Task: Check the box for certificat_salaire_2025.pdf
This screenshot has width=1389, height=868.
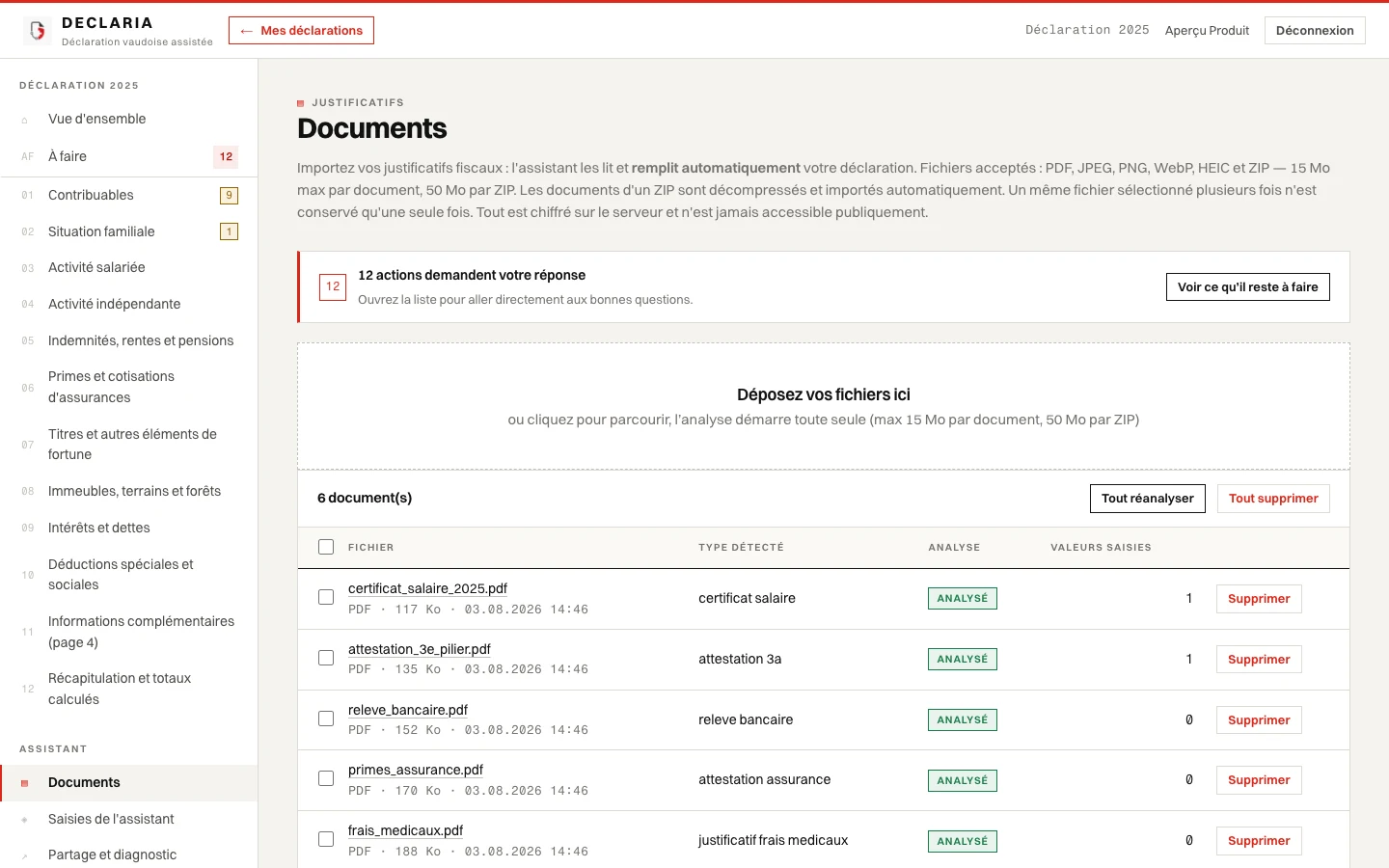Action: click(x=326, y=597)
